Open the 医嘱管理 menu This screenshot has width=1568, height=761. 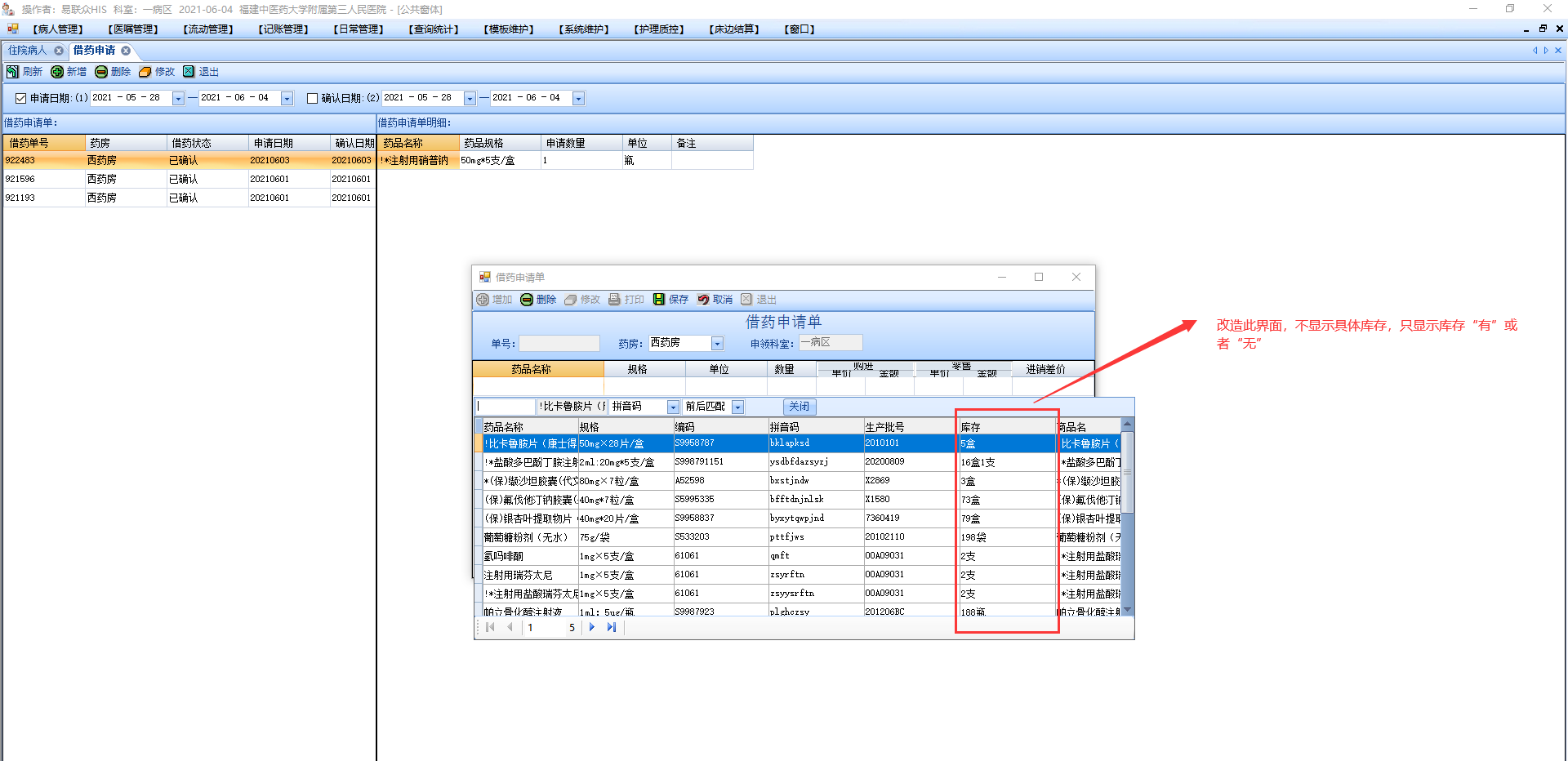pyautogui.click(x=133, y=29)
